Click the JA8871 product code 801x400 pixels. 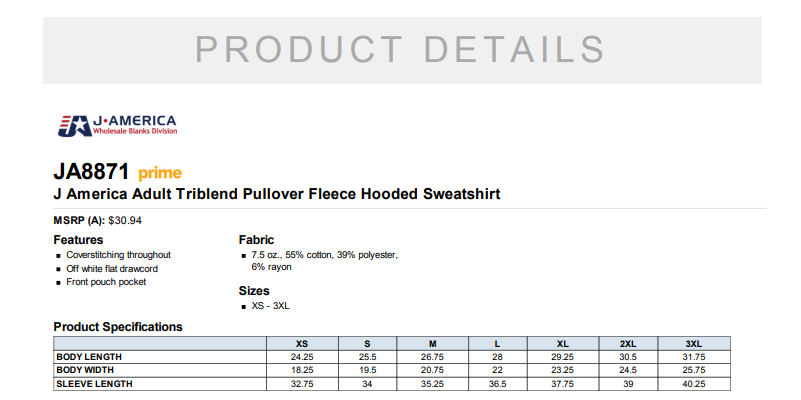[91, 171]
